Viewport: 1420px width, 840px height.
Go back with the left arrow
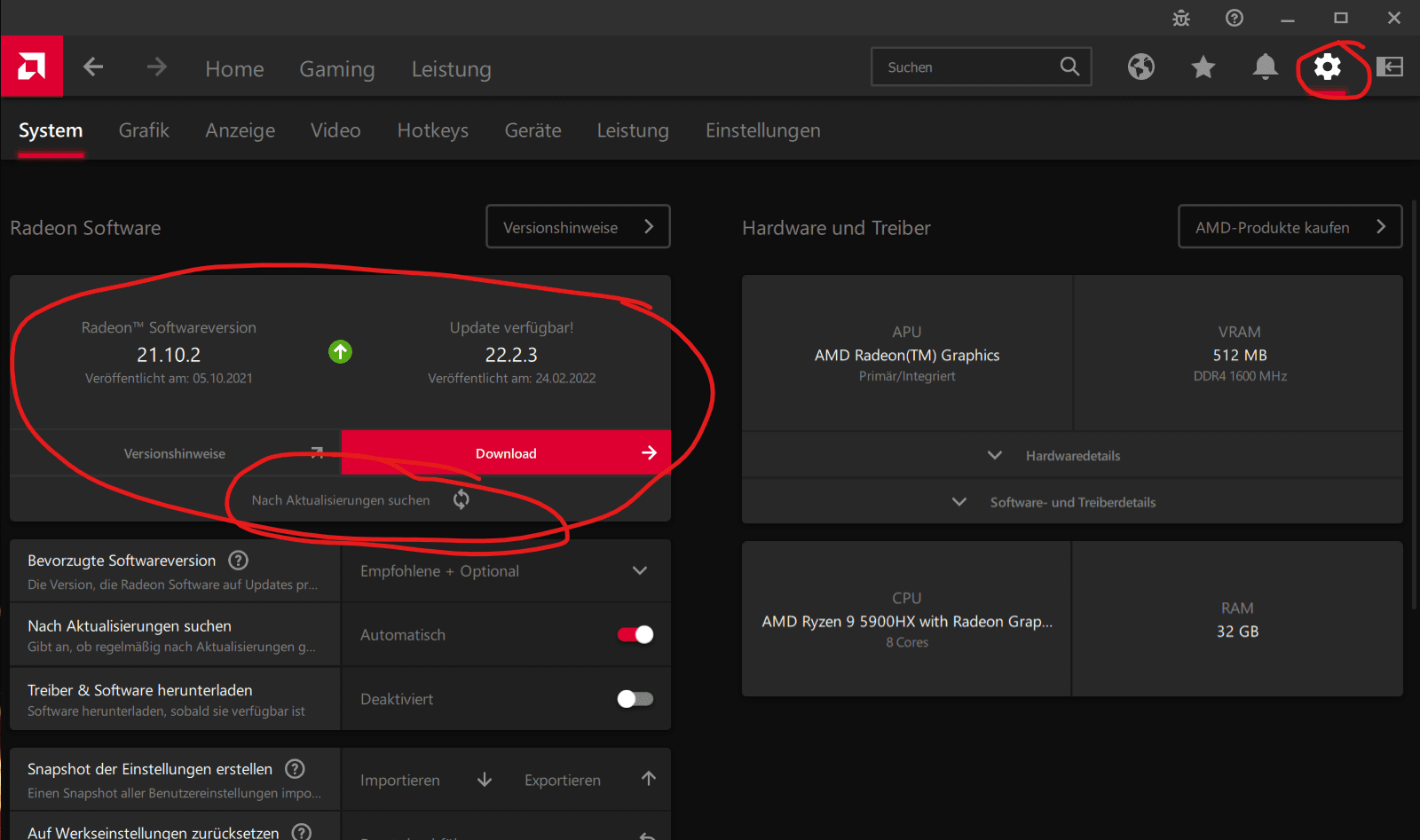[93, 67]
